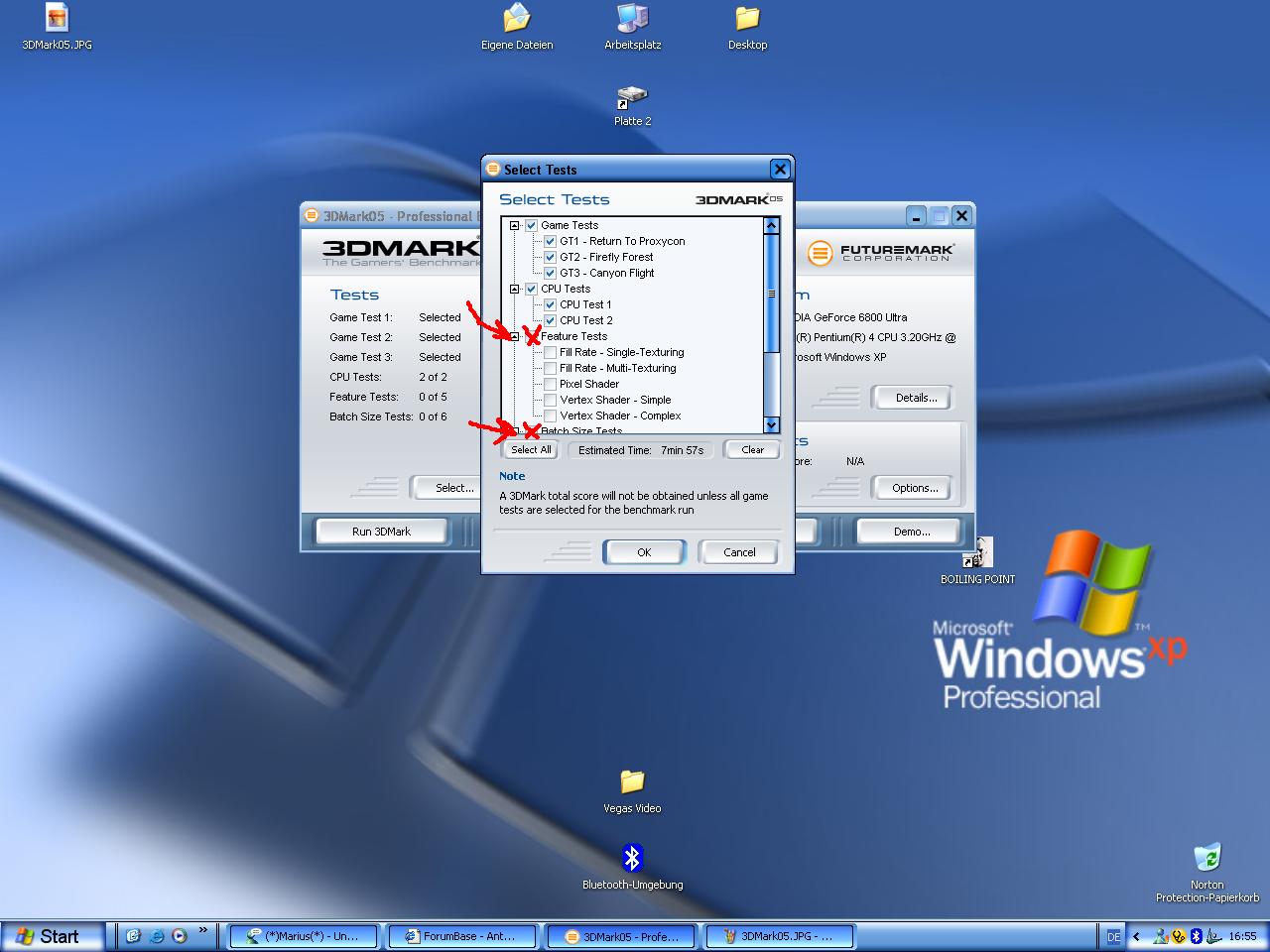Switch to (*)Marius(*) taskbar window
1270x952 pixels.
click(x=304, y=936)
